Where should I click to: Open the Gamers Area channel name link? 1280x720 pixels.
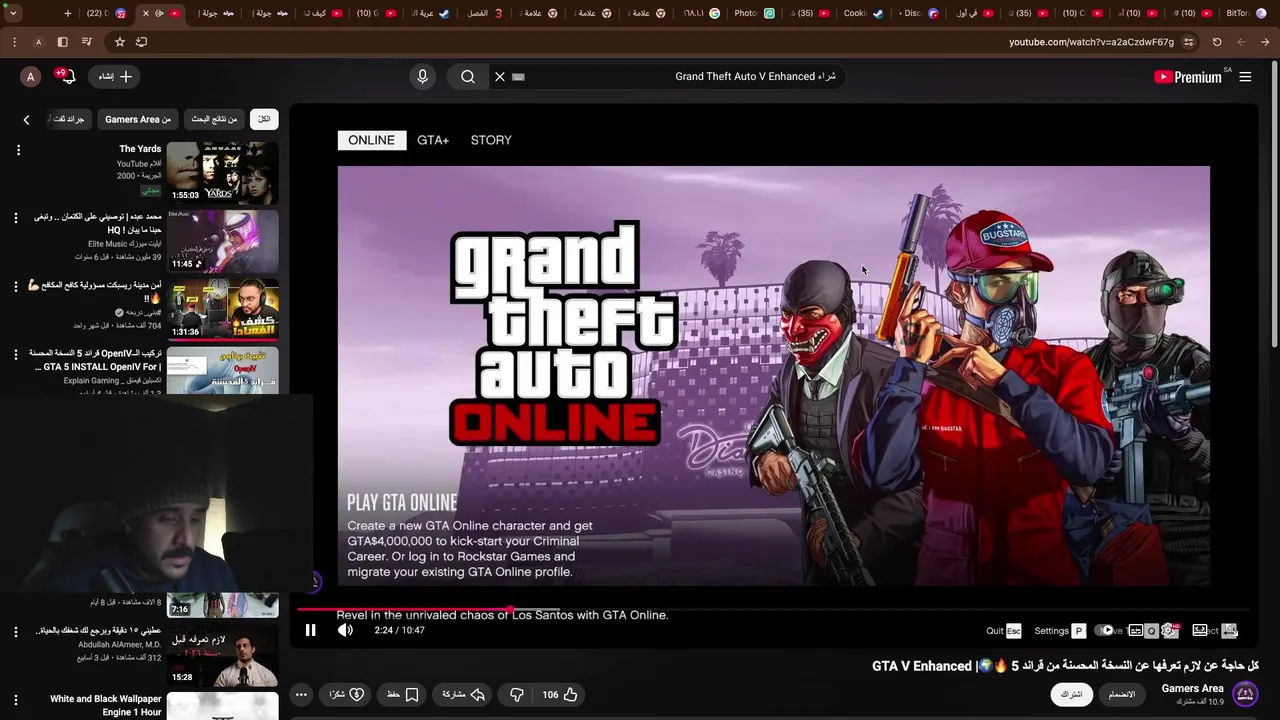(1192, 688)
